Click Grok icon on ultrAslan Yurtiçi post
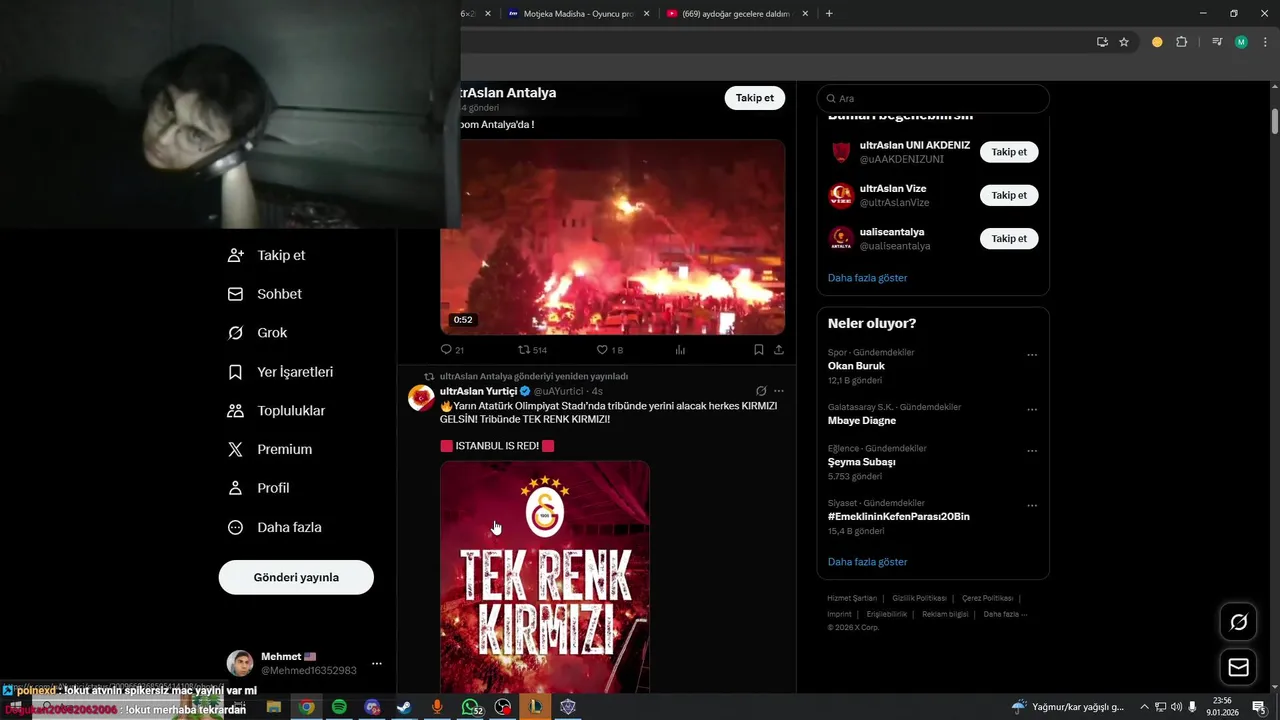The width and height of the screenshot is (1280, 720). pyautogui.click(x=761, y=391)
